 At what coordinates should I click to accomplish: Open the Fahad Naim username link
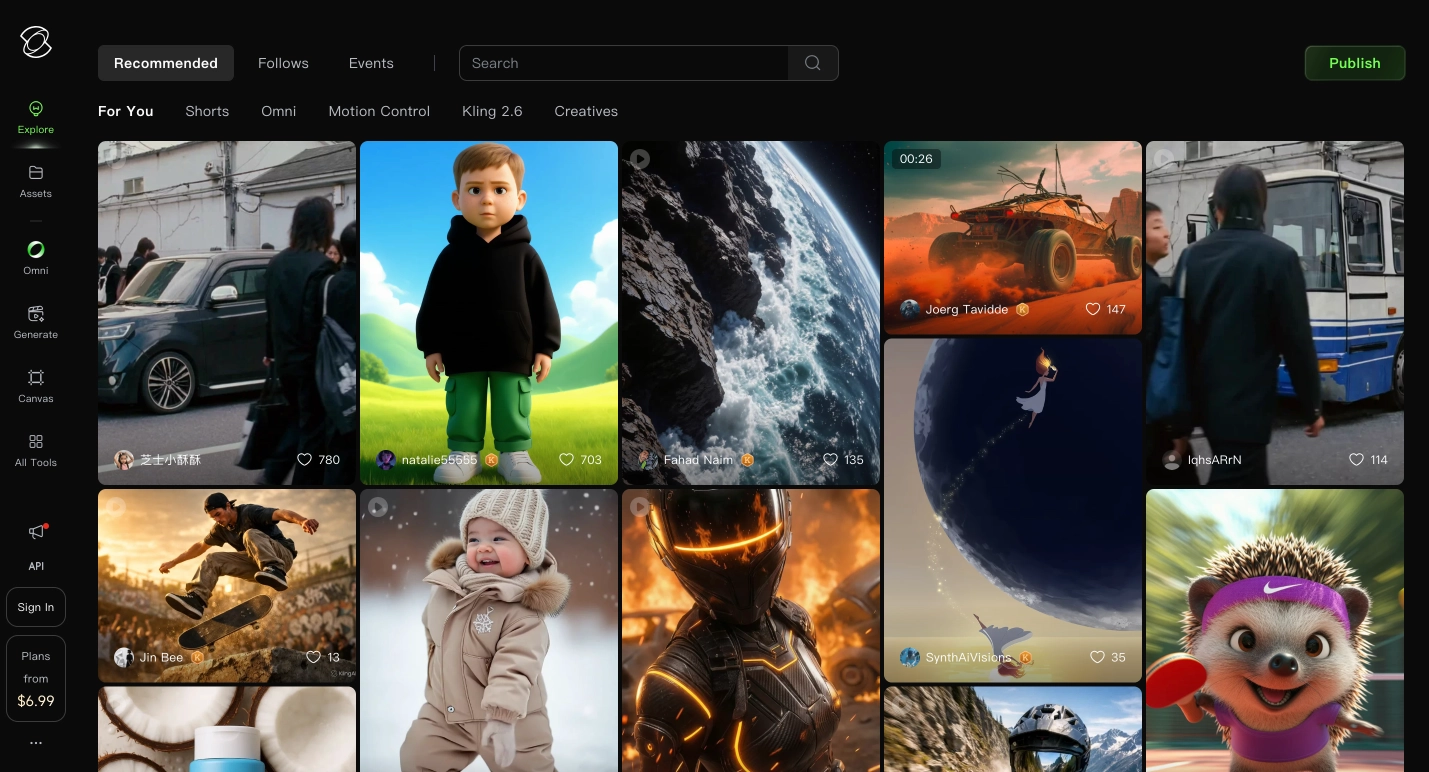pyautogui.click(x=698, y=460)
